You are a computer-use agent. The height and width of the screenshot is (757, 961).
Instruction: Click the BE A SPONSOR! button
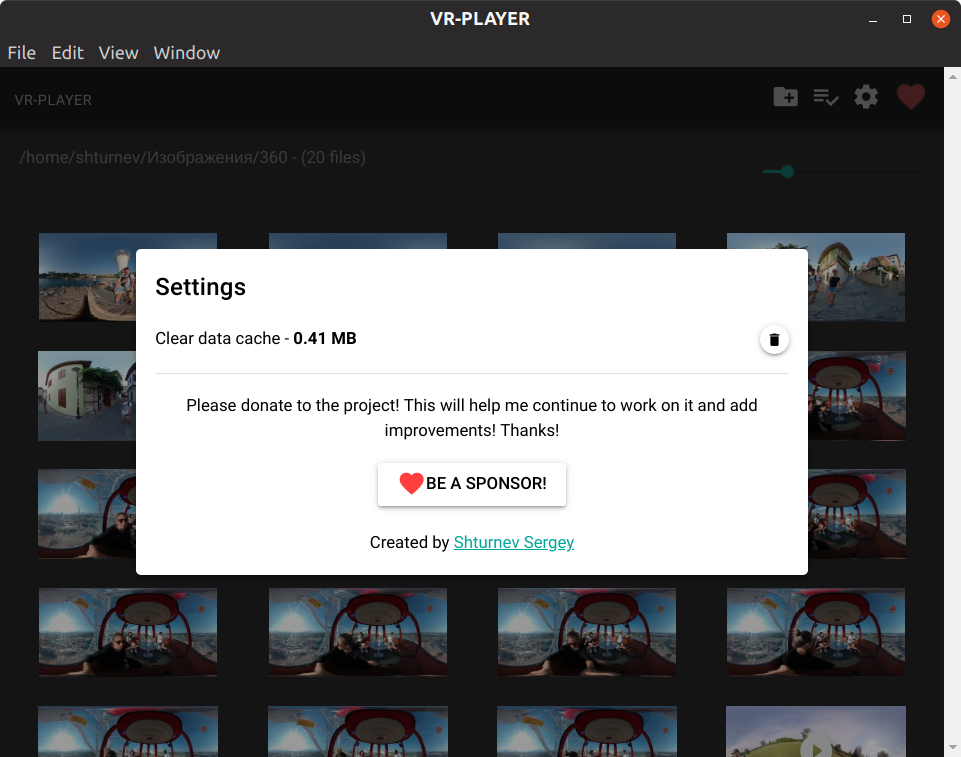click(471, 483)
